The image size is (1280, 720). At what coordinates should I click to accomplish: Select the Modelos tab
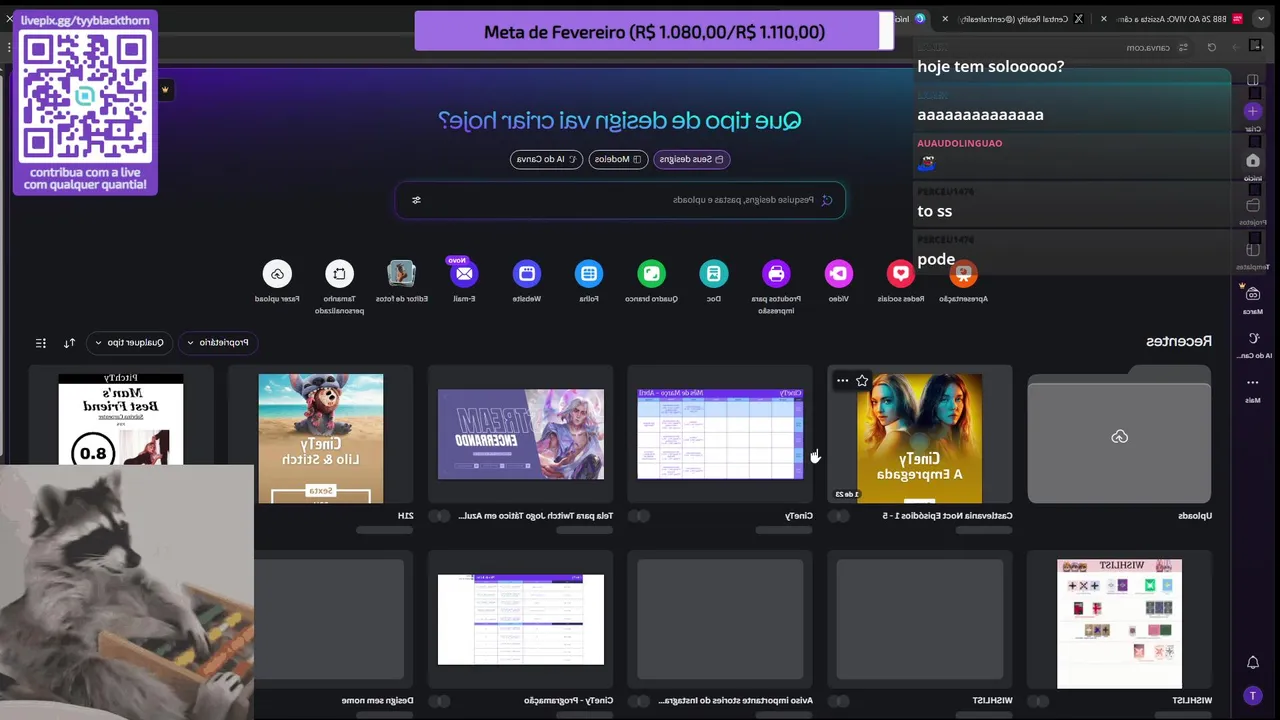pos(618,159)
